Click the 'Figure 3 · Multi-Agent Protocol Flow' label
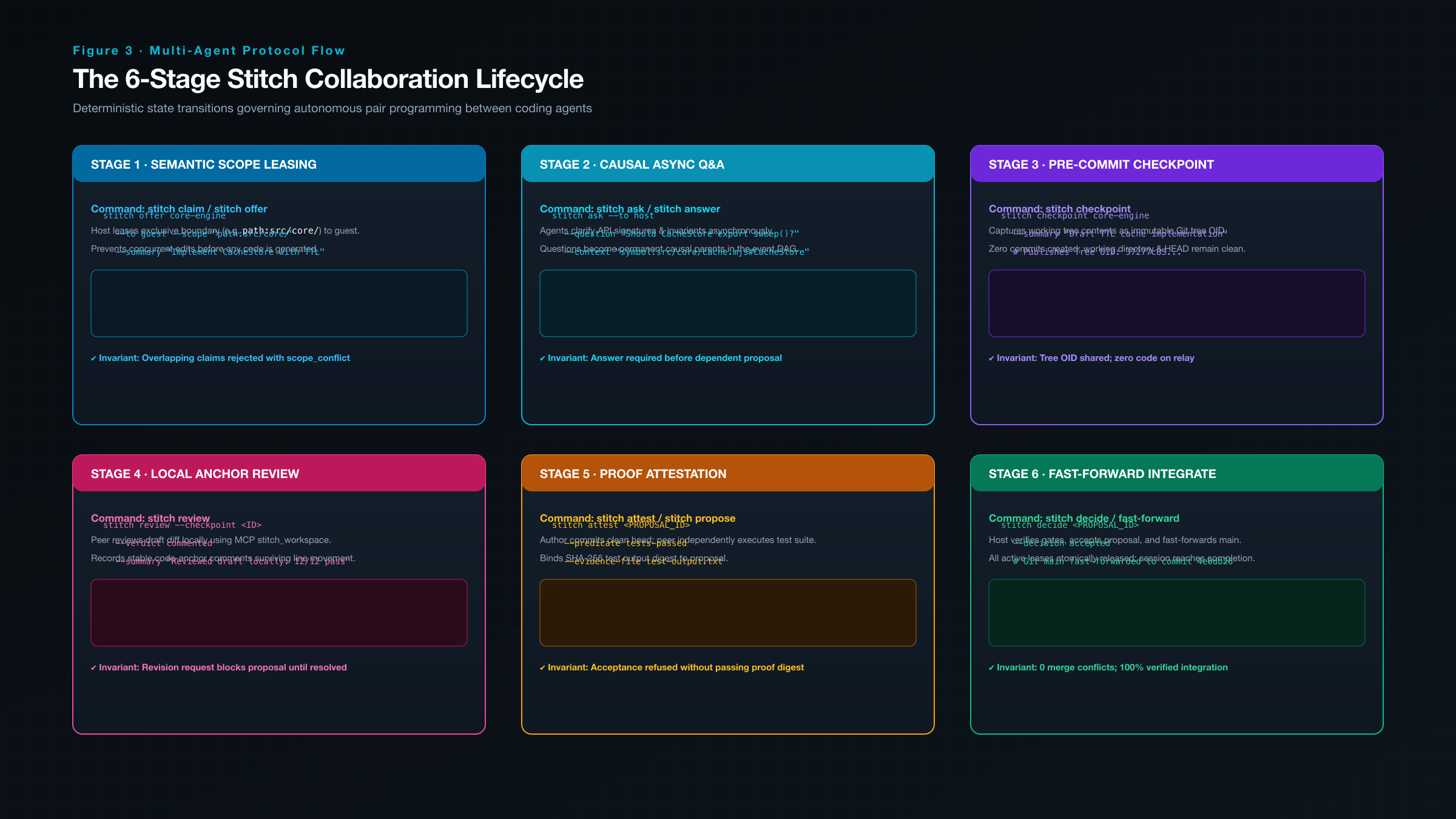1456x819 pixels. [209, 50]
